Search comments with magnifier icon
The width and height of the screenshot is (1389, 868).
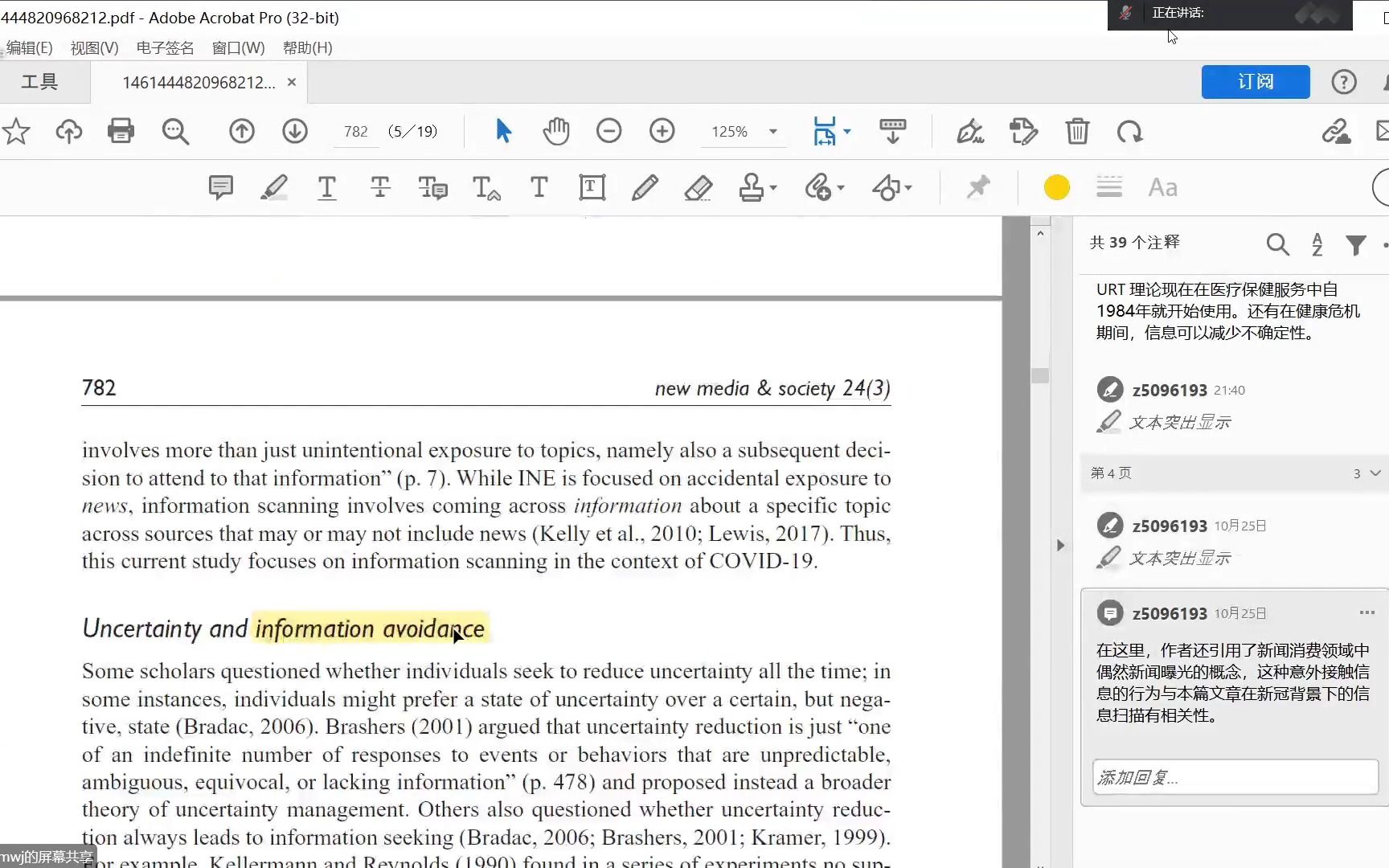(1277, 244)
